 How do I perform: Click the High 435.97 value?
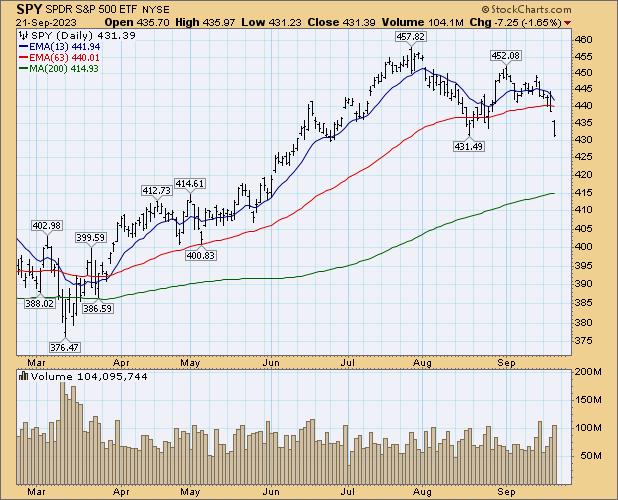[x=205, y=23]
